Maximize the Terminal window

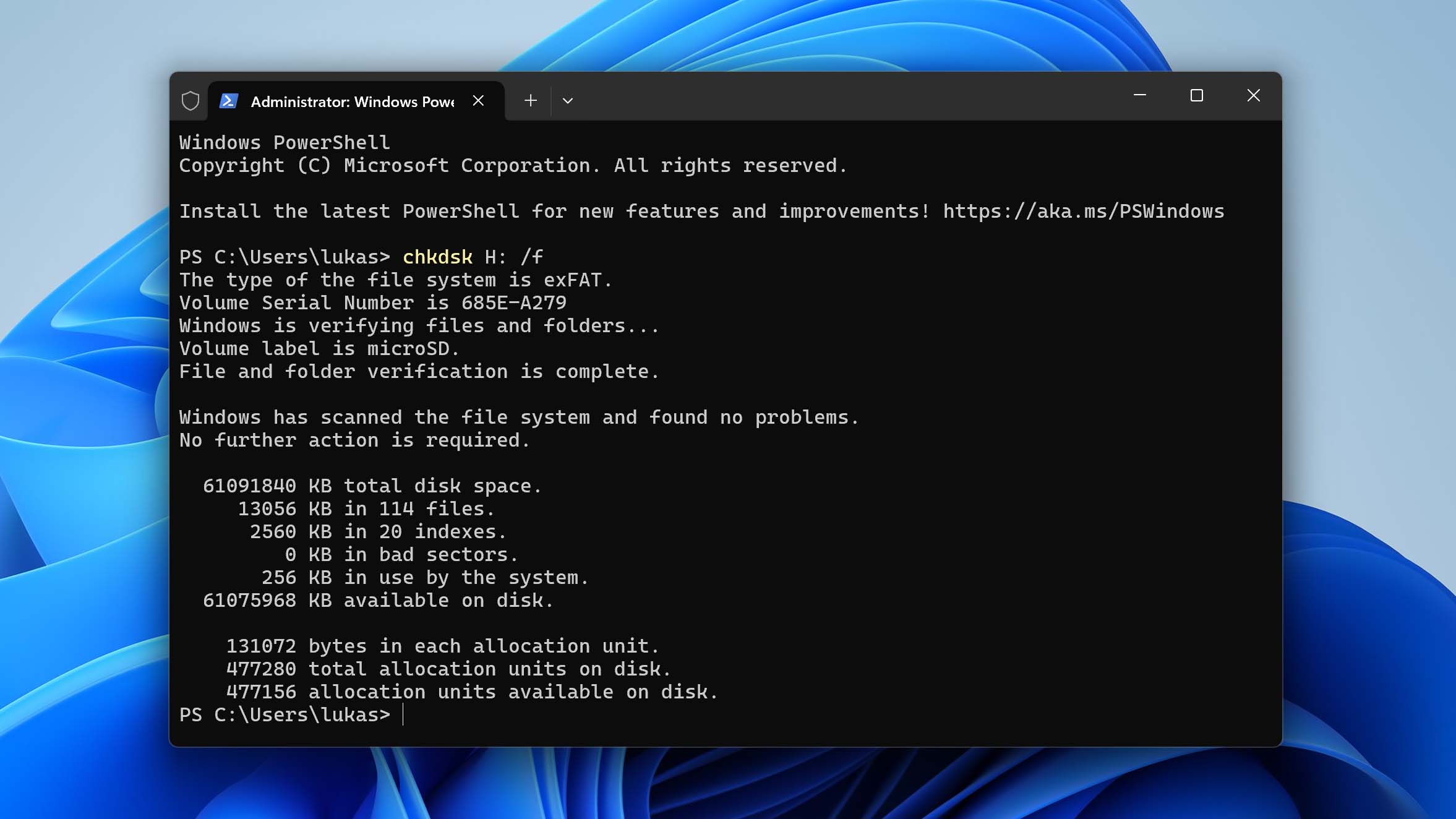[x=1197, y=95]
